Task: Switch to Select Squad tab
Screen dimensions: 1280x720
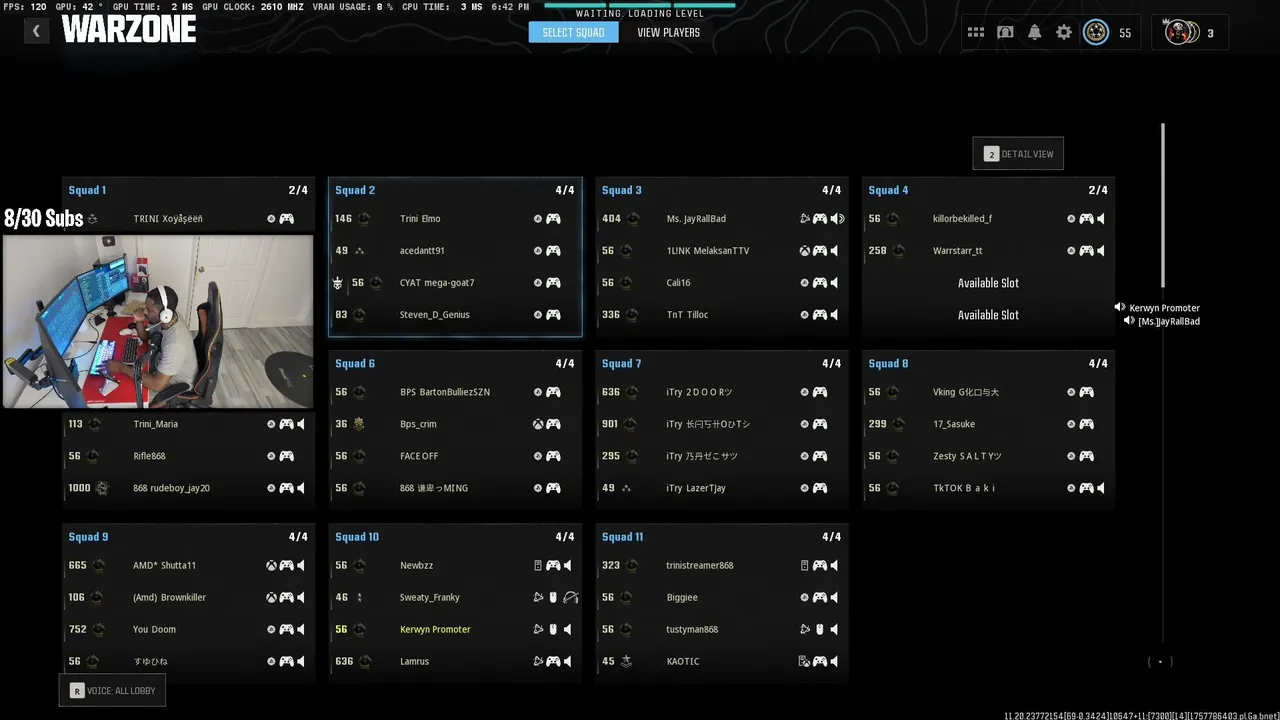Action: coord(573,33)
